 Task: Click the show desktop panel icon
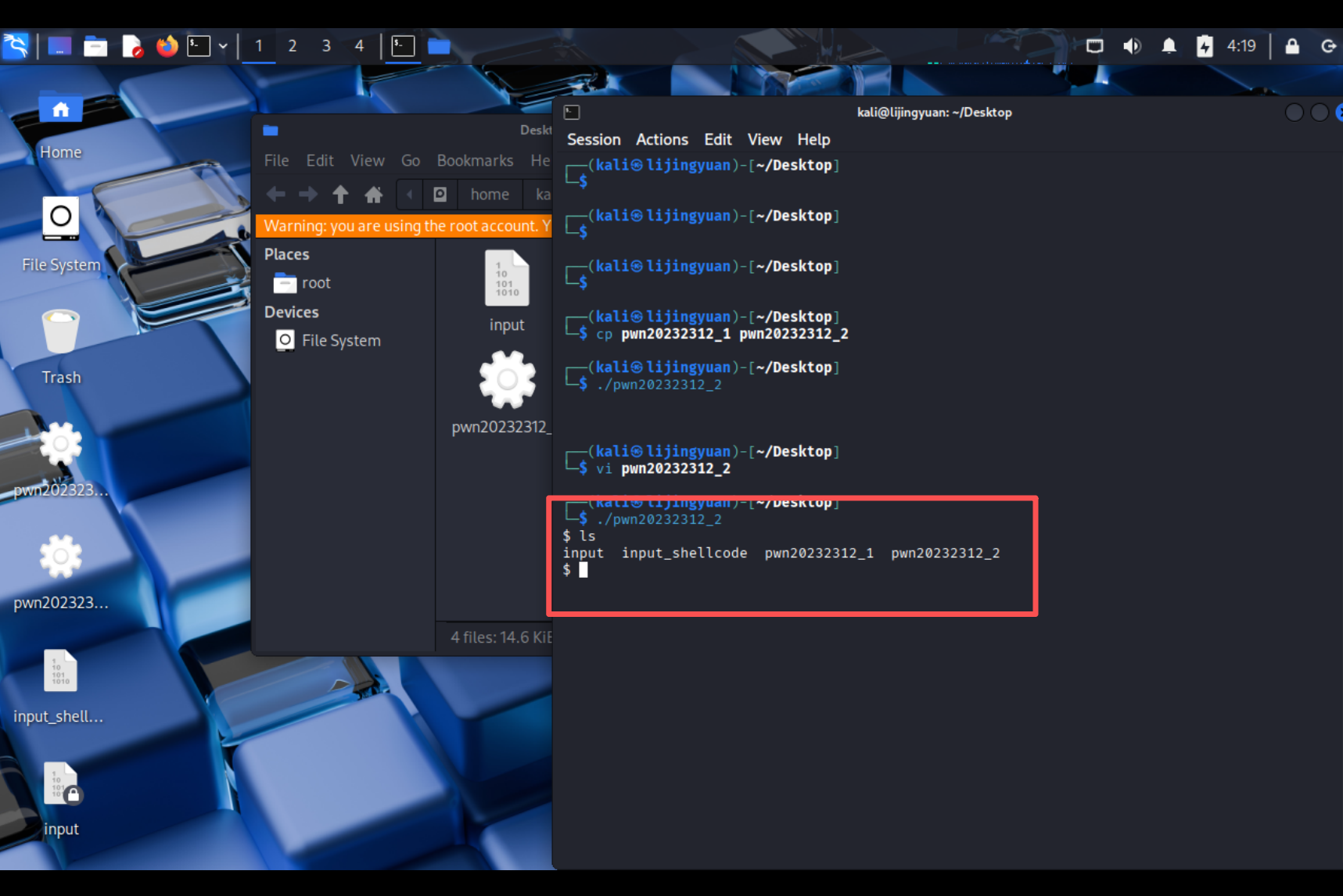point(59,46)
